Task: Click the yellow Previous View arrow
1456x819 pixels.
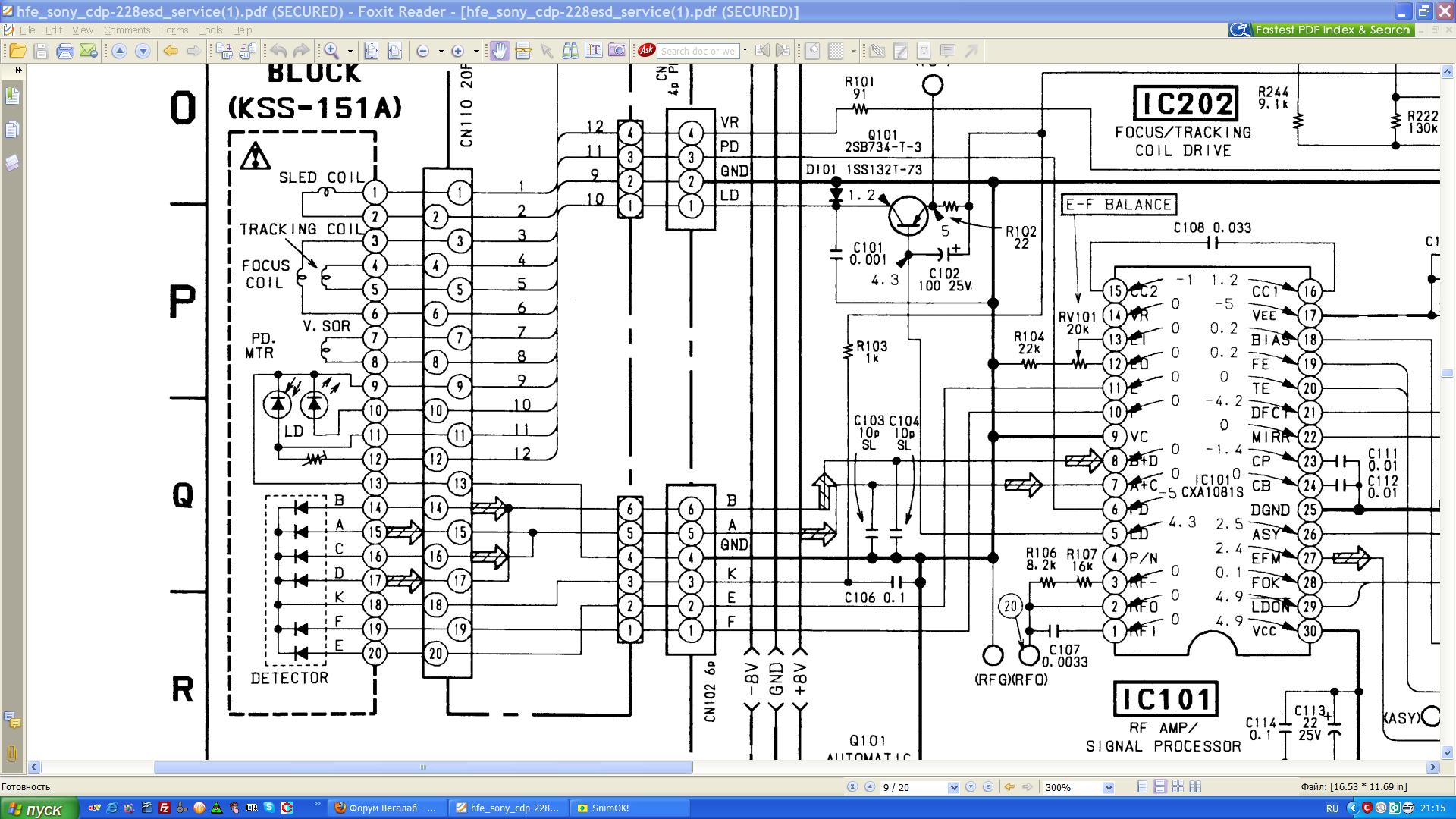Action: click(171, 51)
